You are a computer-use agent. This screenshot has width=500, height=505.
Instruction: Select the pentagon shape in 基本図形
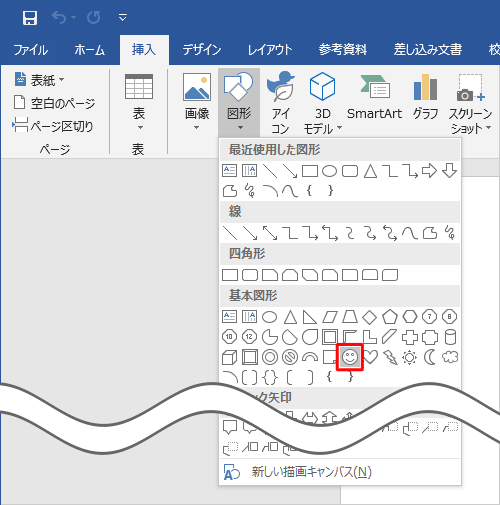[x=390, y=317]
